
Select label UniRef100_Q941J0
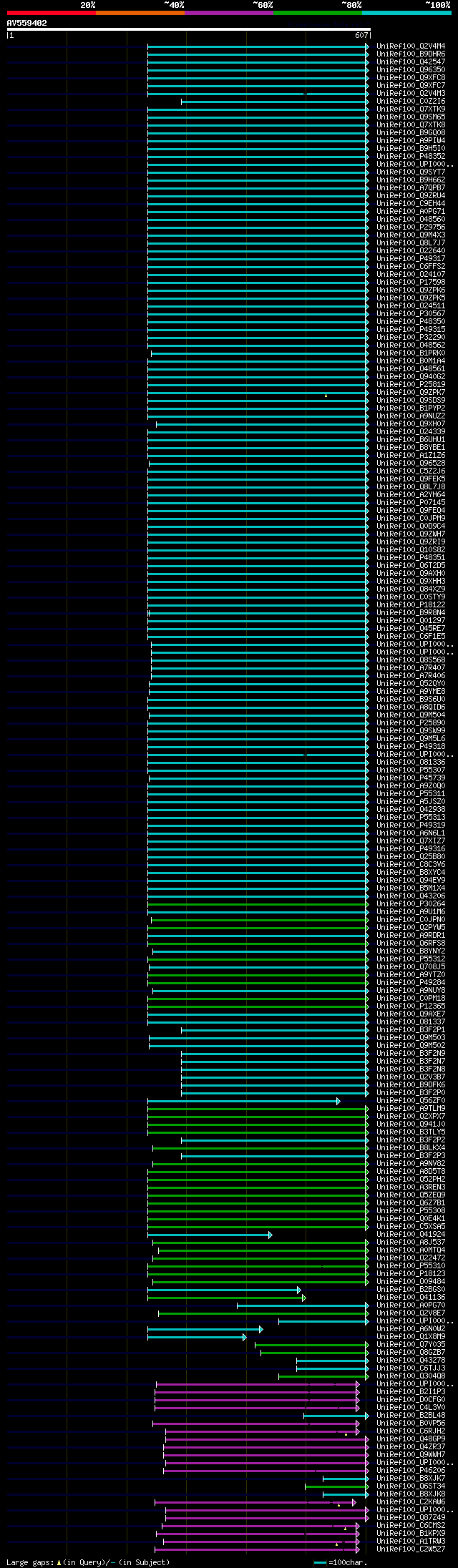tap(411, 1124)
